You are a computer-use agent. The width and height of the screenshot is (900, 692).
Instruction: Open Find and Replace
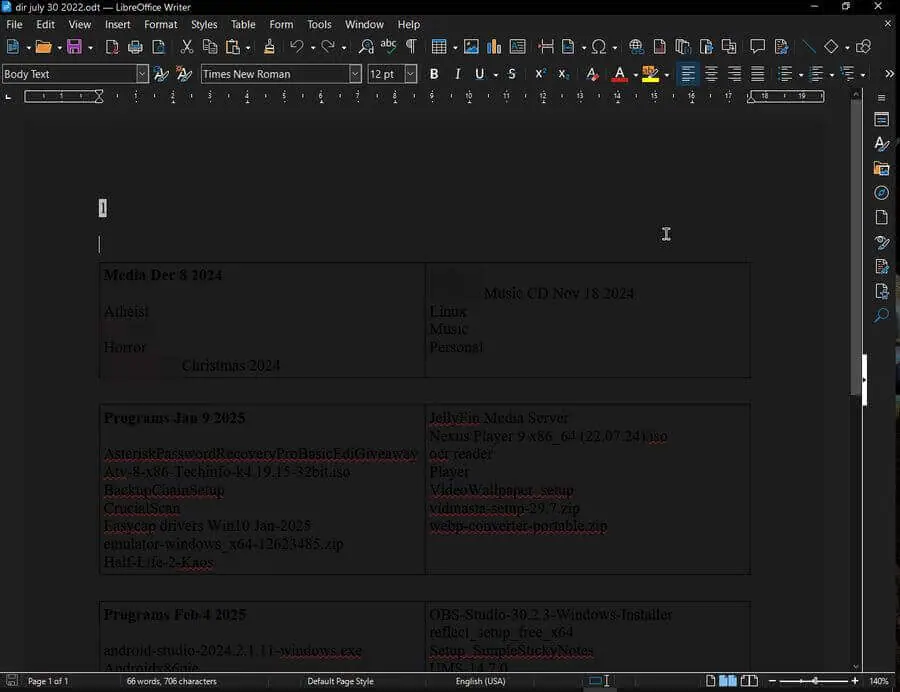pos(366,47)
